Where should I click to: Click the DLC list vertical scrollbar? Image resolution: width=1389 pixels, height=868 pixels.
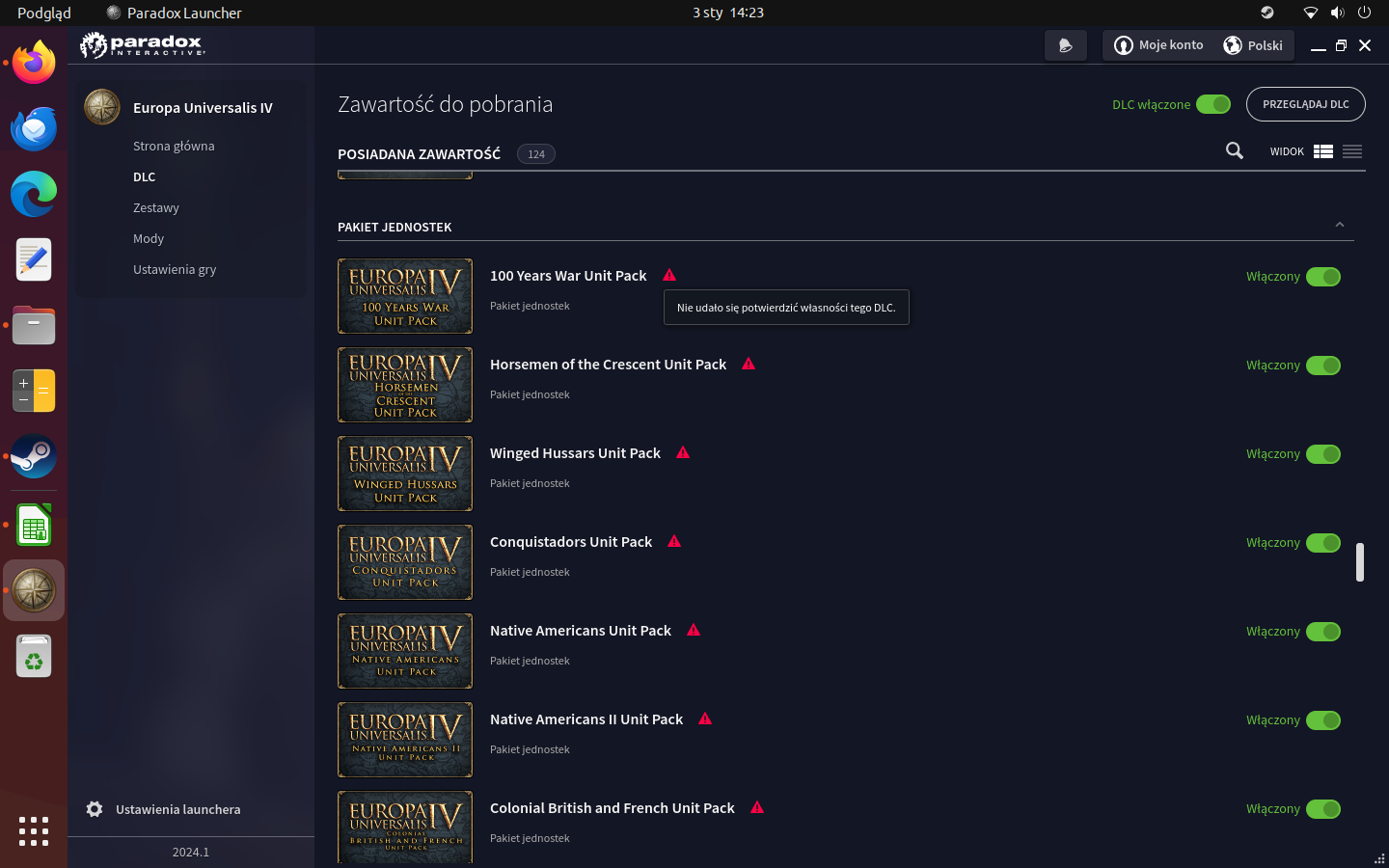1360,562
